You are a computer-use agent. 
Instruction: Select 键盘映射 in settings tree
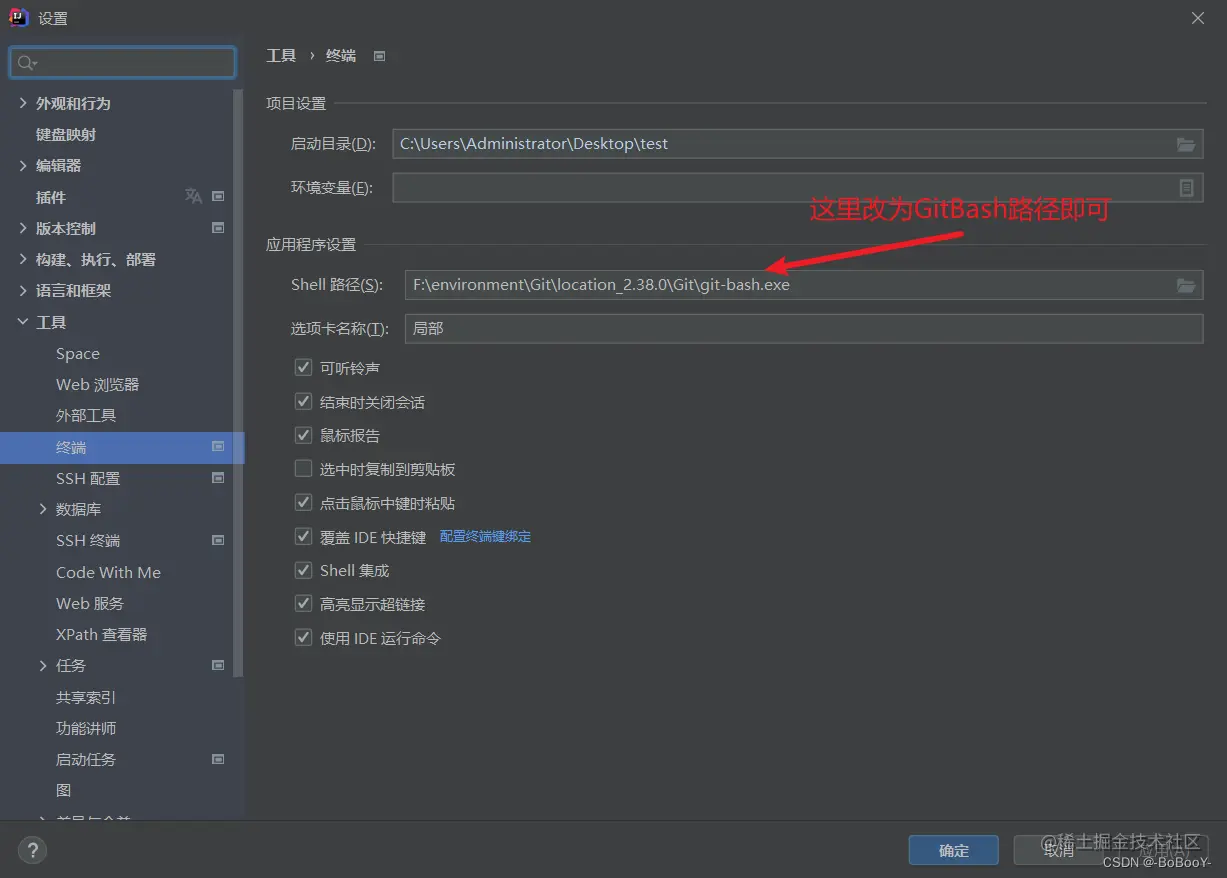66,134
